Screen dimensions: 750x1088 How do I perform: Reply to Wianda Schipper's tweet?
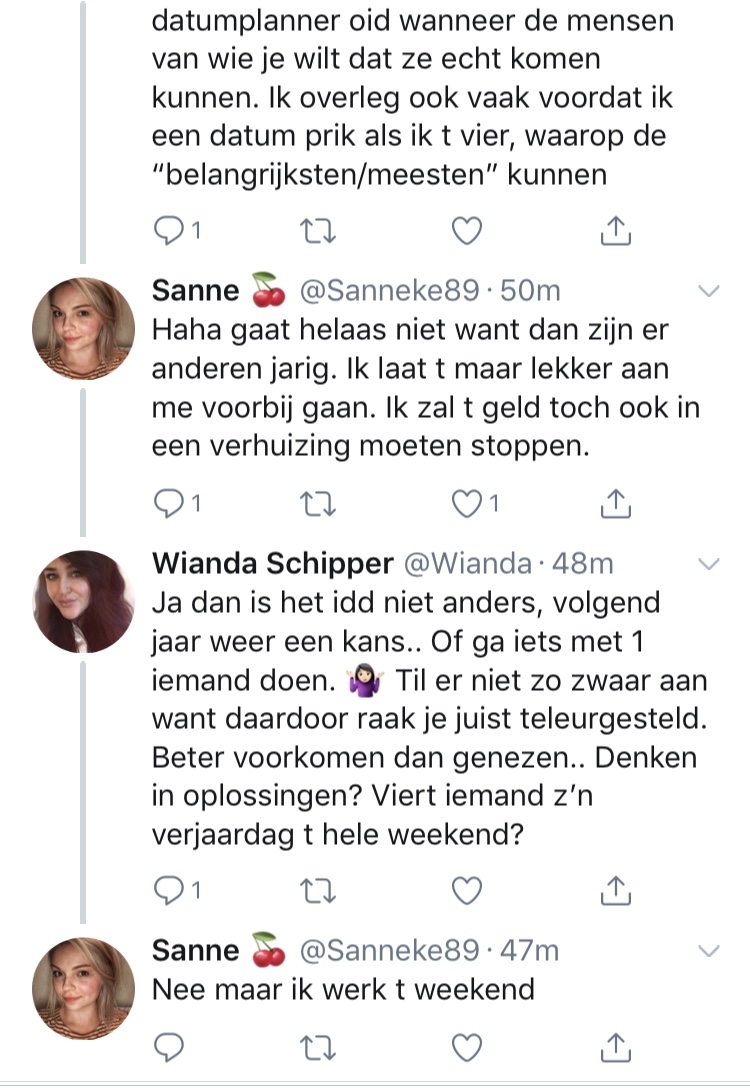pos(169,887)
